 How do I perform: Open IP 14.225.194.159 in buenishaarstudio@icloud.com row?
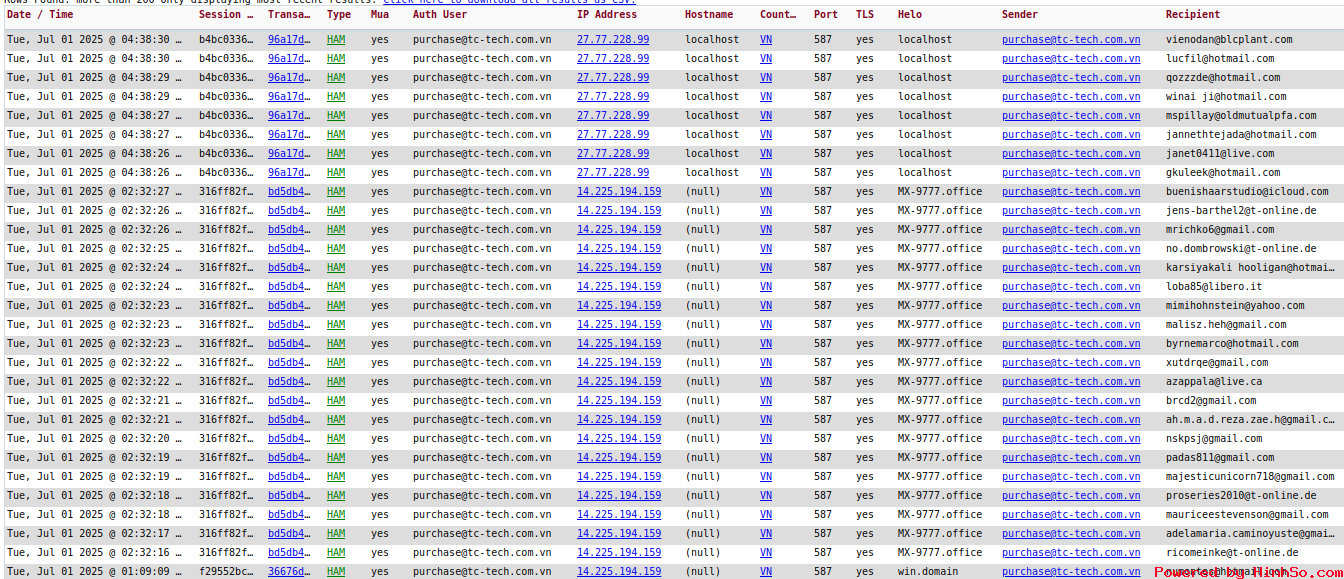click(619, 192)
